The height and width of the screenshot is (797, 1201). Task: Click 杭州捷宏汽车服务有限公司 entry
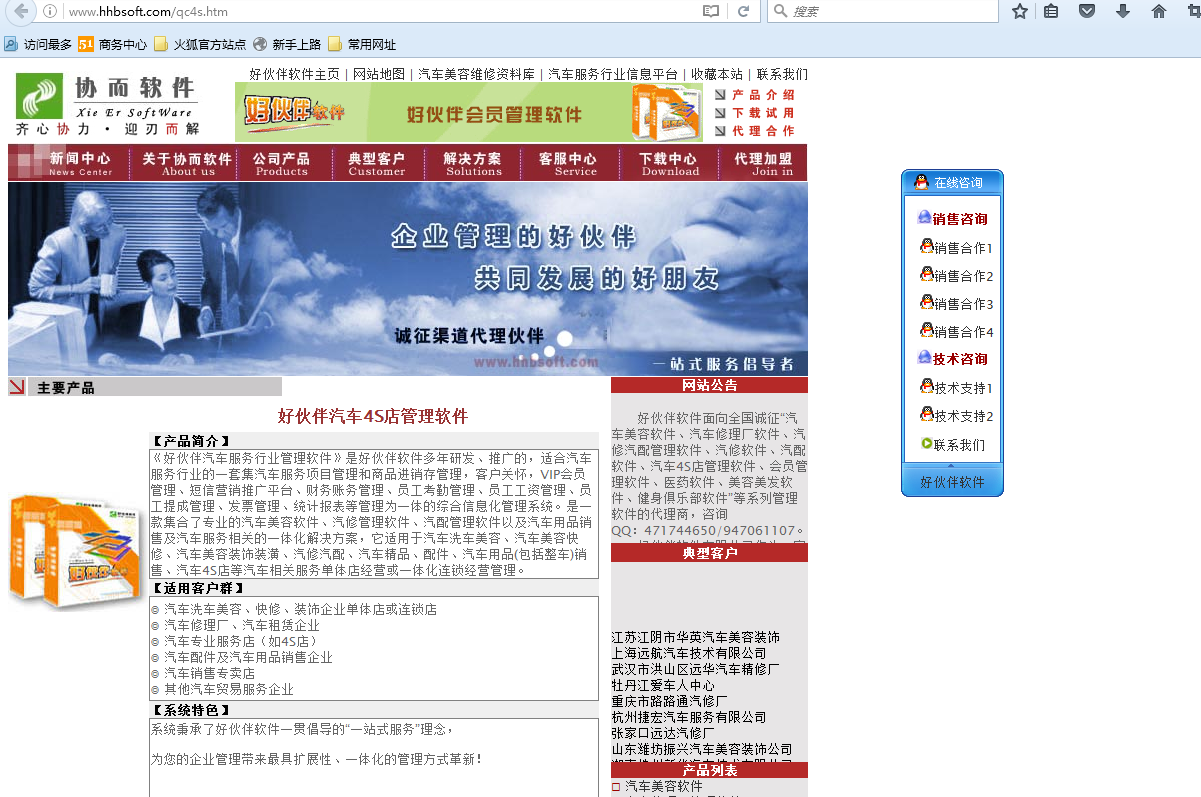(689, 717)
